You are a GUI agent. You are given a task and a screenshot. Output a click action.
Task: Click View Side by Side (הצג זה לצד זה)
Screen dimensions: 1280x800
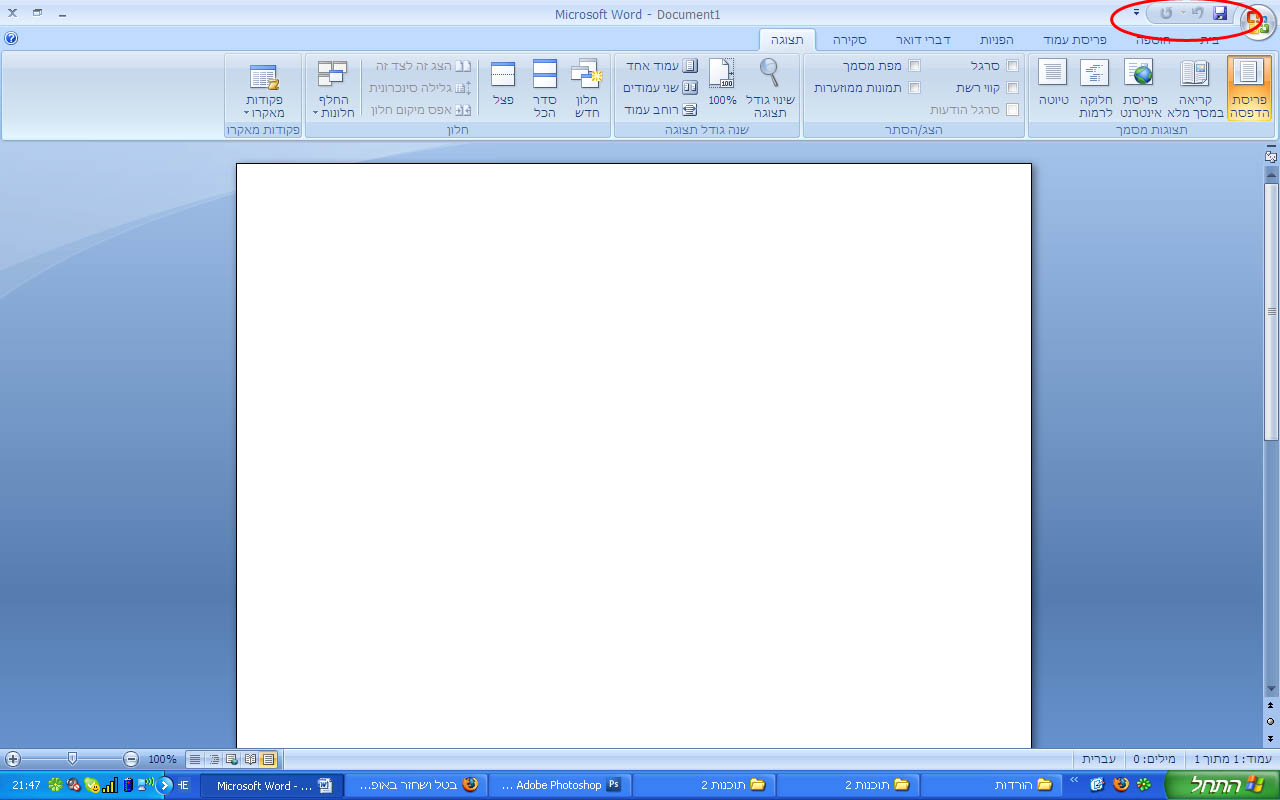click(423, 66)
